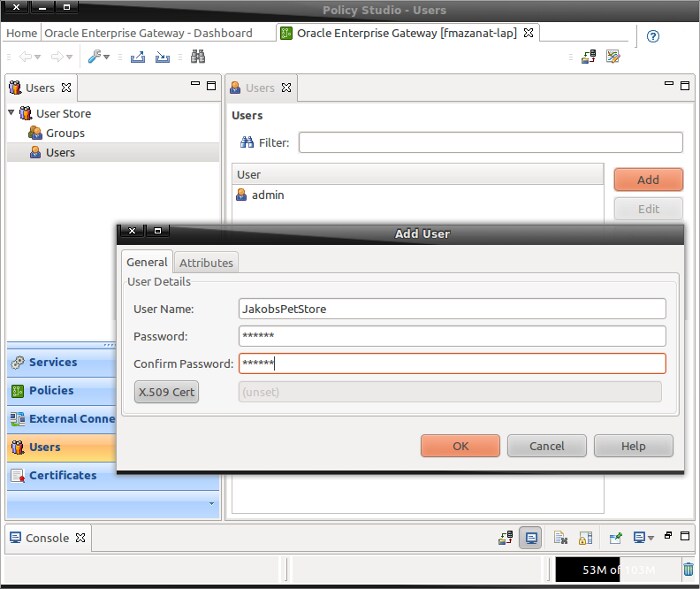Close the Console tab
The width and height of the screenshot is (700, 589).
click(x=80, y=537)
